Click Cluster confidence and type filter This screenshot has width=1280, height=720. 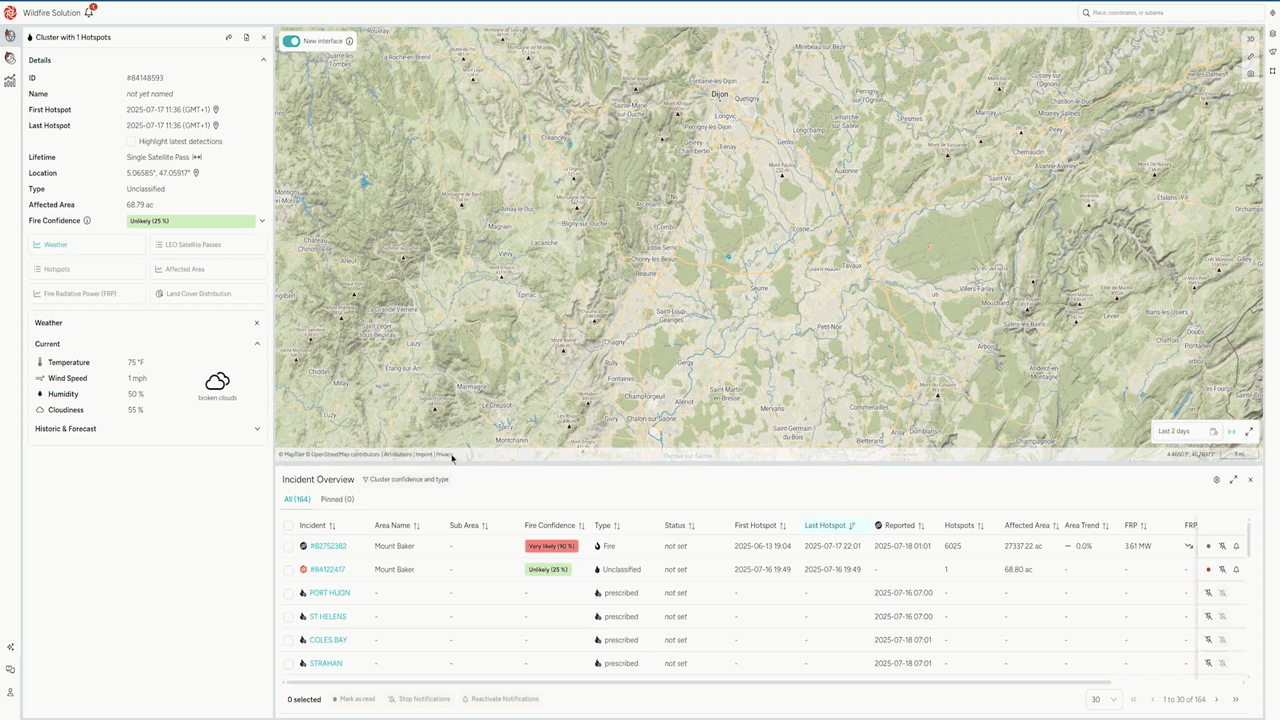tap(406, 479)
